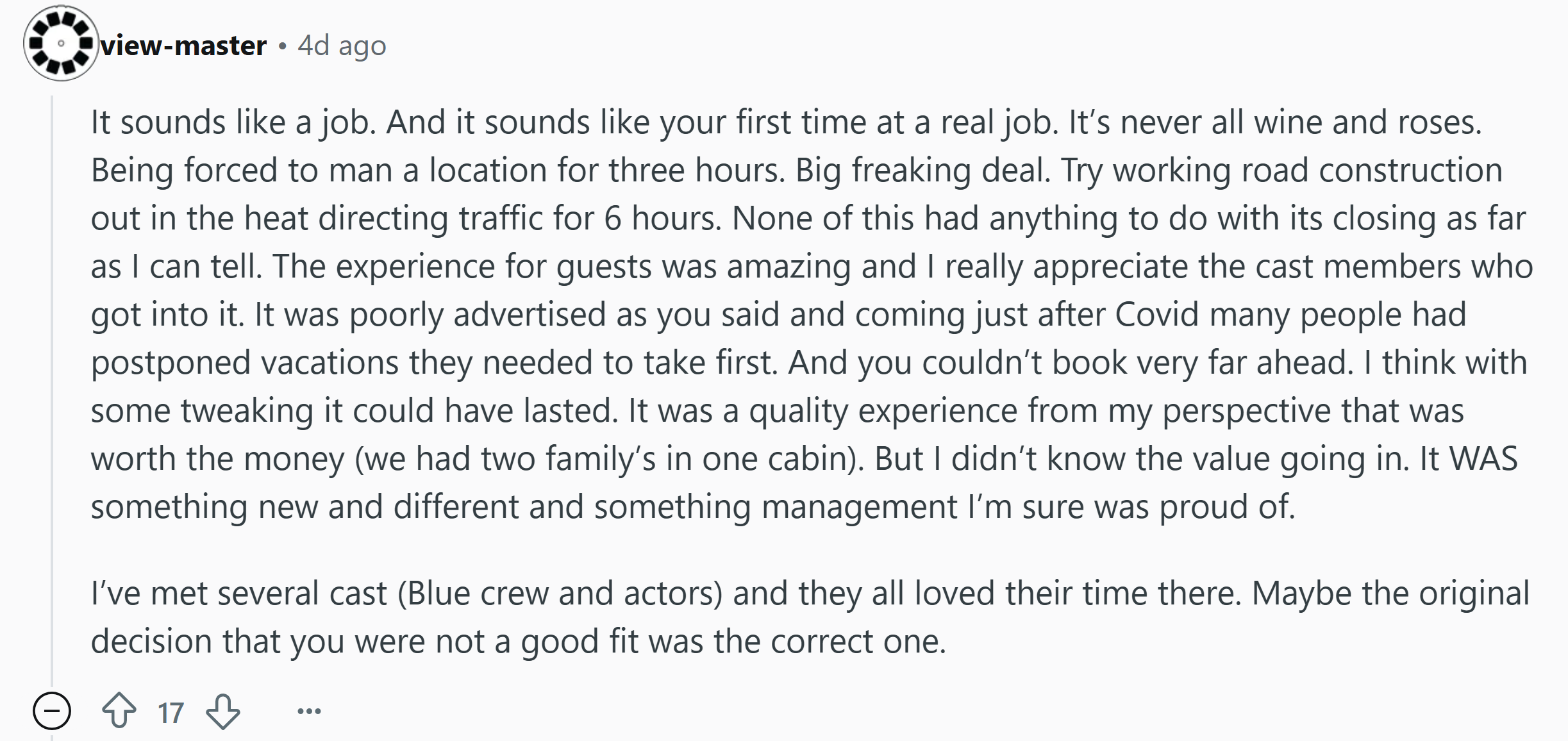Open view-master's profile avatar

61,44
